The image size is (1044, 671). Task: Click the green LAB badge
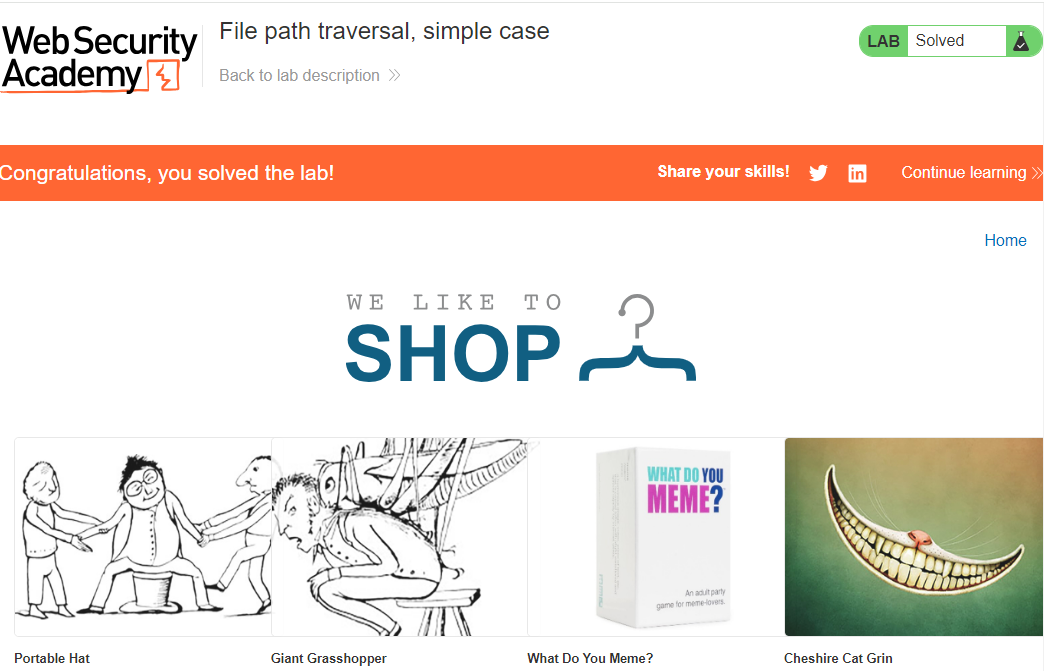(884, 41)
